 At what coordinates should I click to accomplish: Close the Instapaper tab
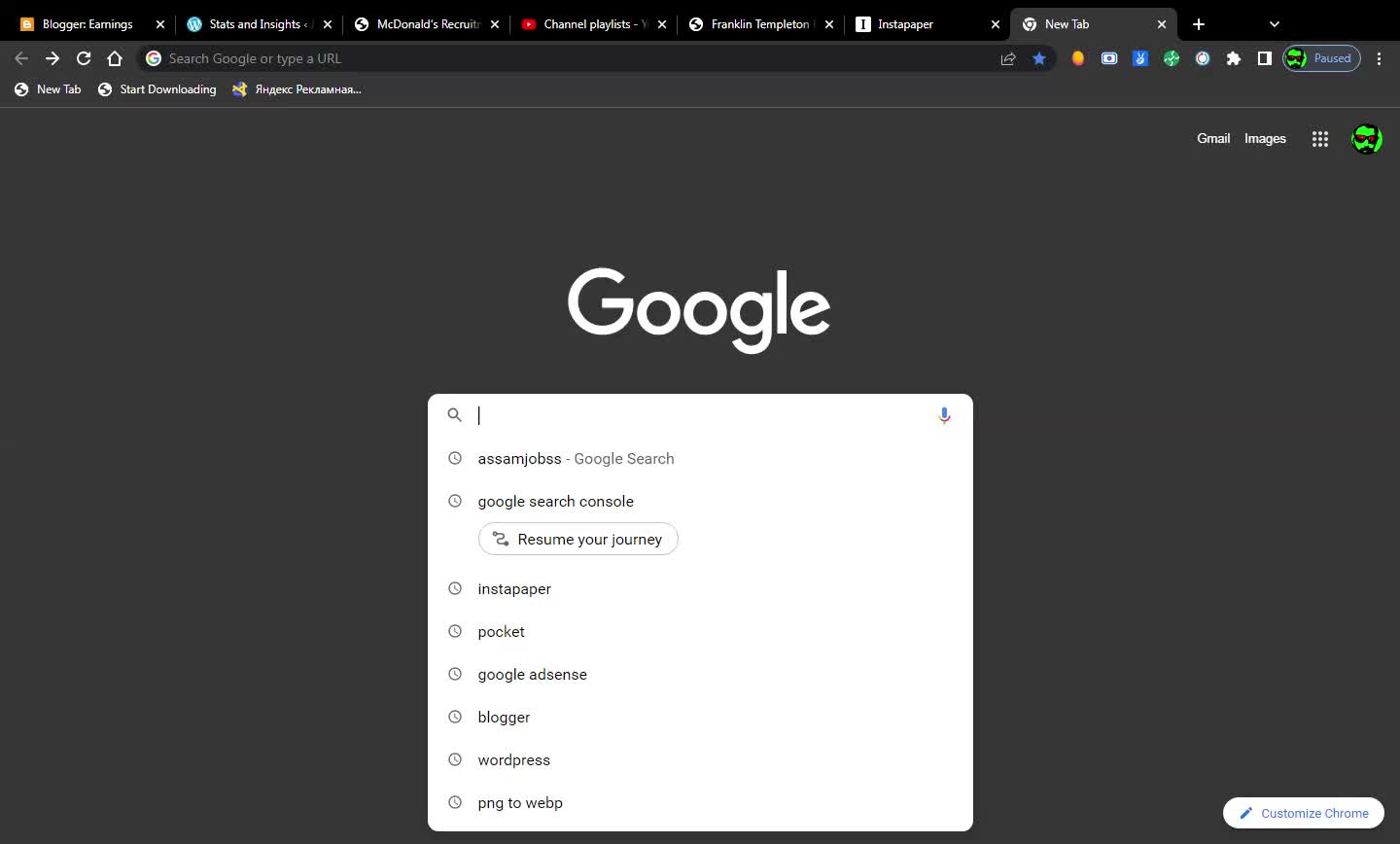pyautogui.click(x=996, y=24)
